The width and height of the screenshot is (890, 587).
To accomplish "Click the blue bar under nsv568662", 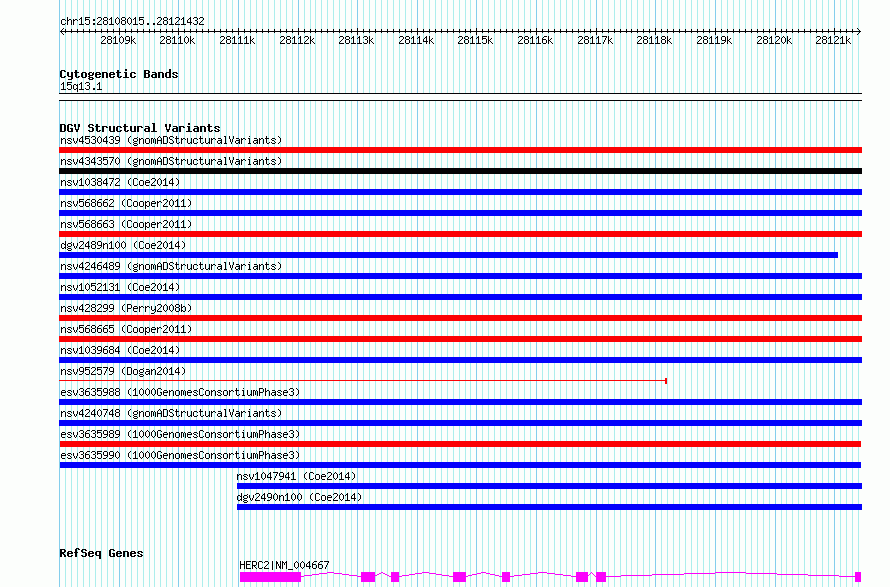I will pos(460,213).
